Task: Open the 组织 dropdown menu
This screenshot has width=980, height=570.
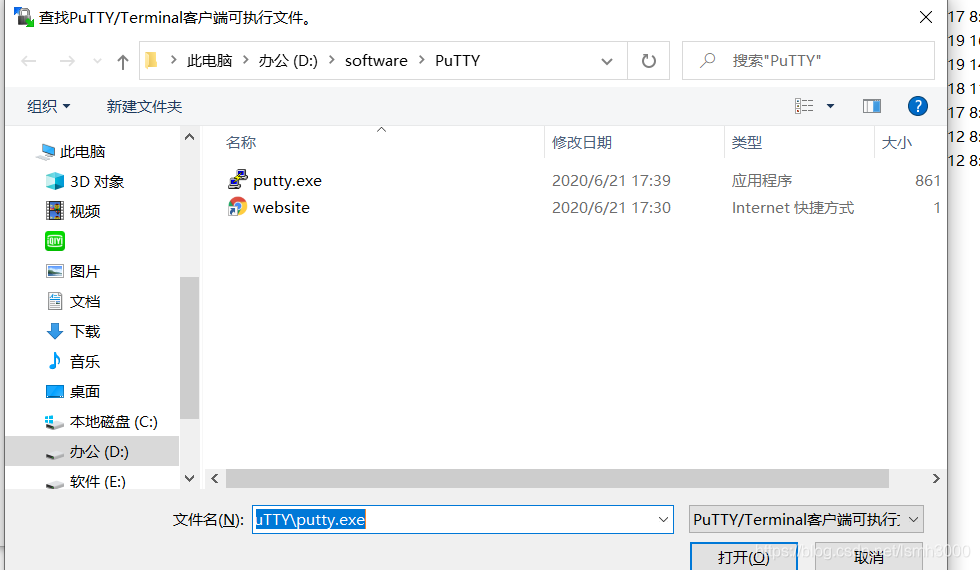Action: coord(48,106)
